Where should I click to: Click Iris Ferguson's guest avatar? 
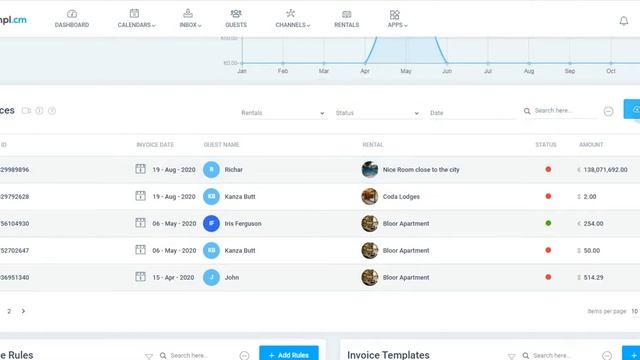[211, 223]
